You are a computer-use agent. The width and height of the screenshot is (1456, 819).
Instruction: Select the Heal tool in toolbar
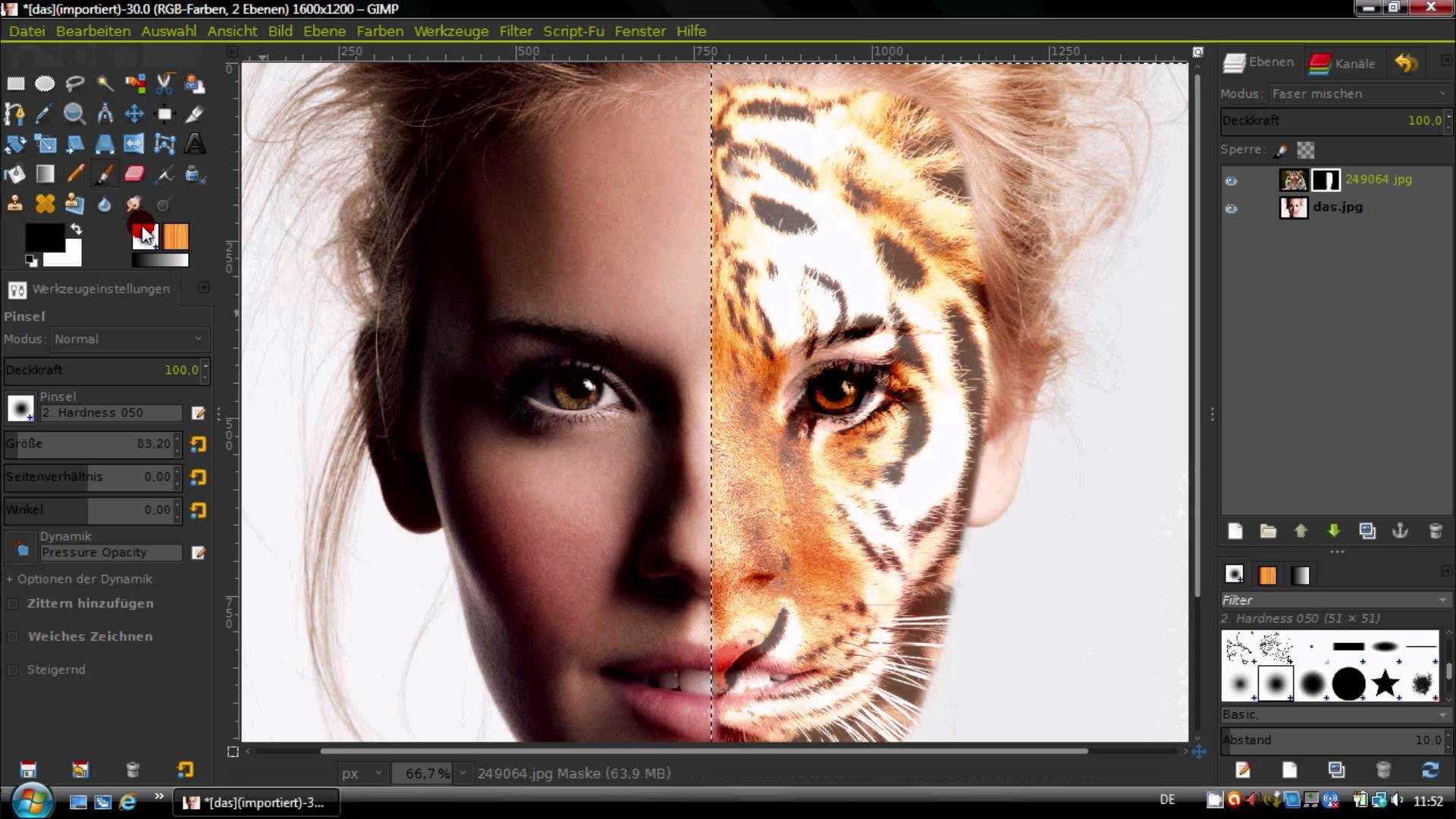(45, 205)
